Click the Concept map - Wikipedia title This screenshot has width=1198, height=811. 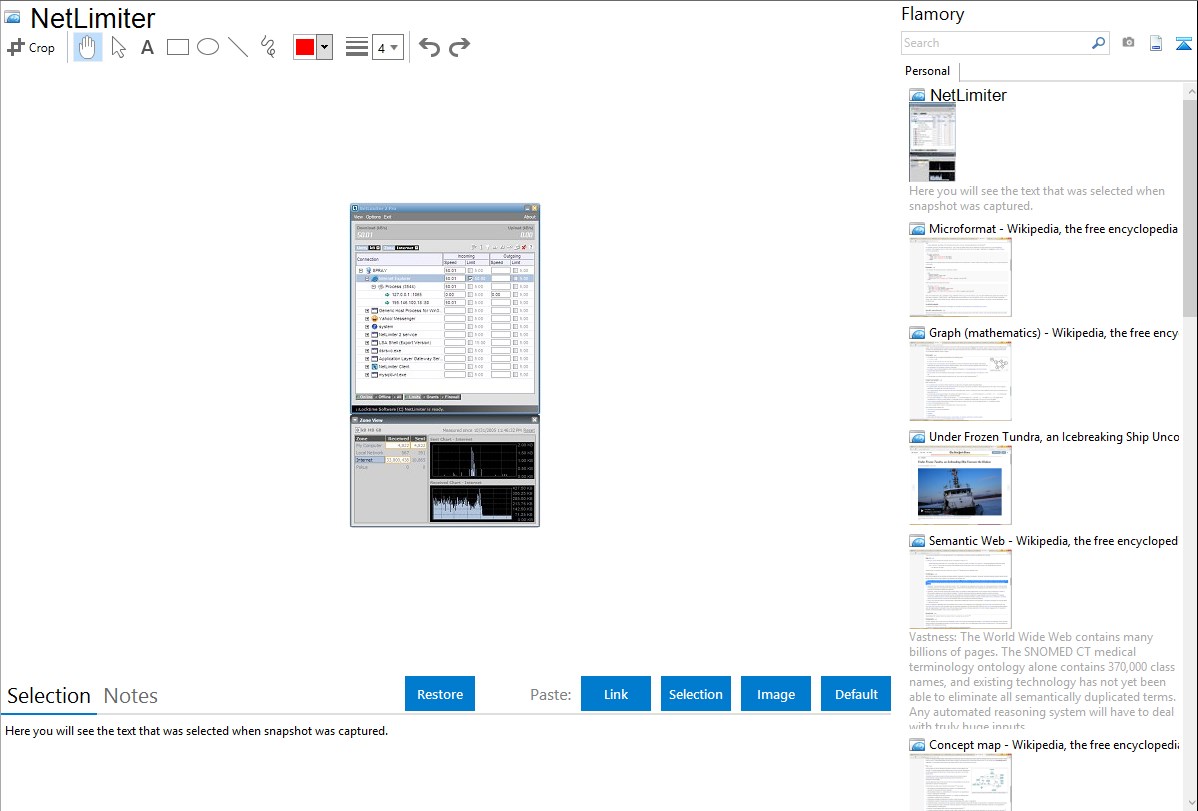pyautogui.click(x=1053, y=744)
